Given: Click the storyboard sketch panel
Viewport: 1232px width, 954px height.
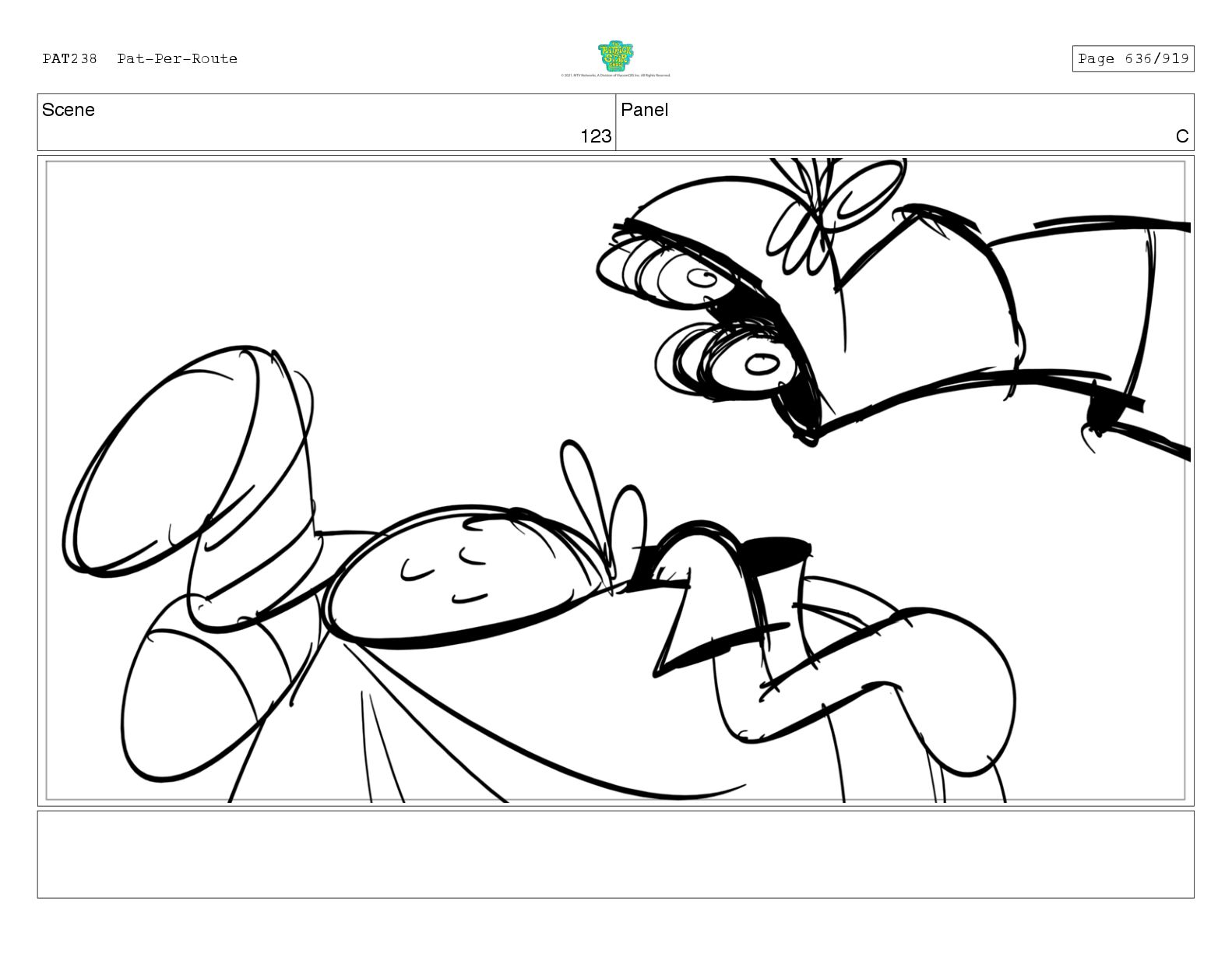Looking at the screenshot, I should click(615, 481).
